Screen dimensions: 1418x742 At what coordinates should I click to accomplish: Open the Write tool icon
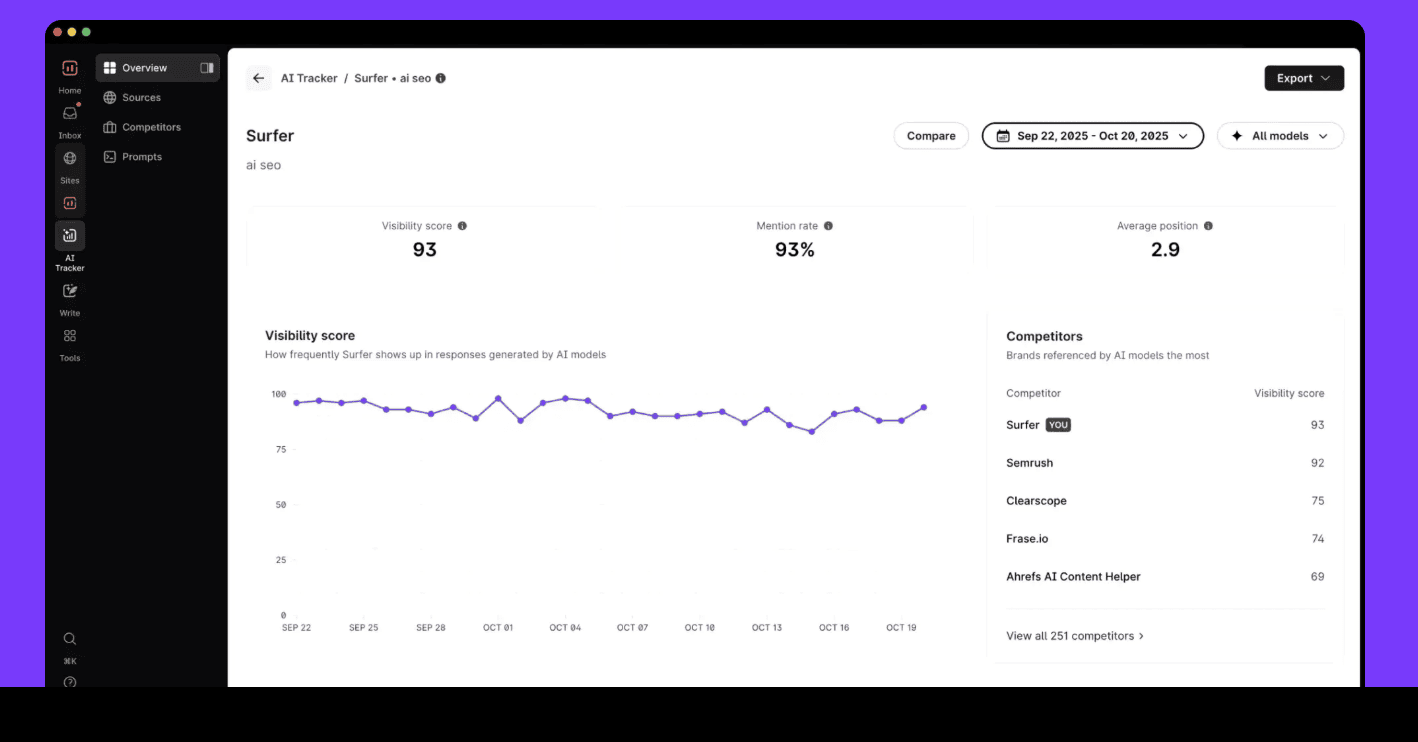tap(70, 291)
